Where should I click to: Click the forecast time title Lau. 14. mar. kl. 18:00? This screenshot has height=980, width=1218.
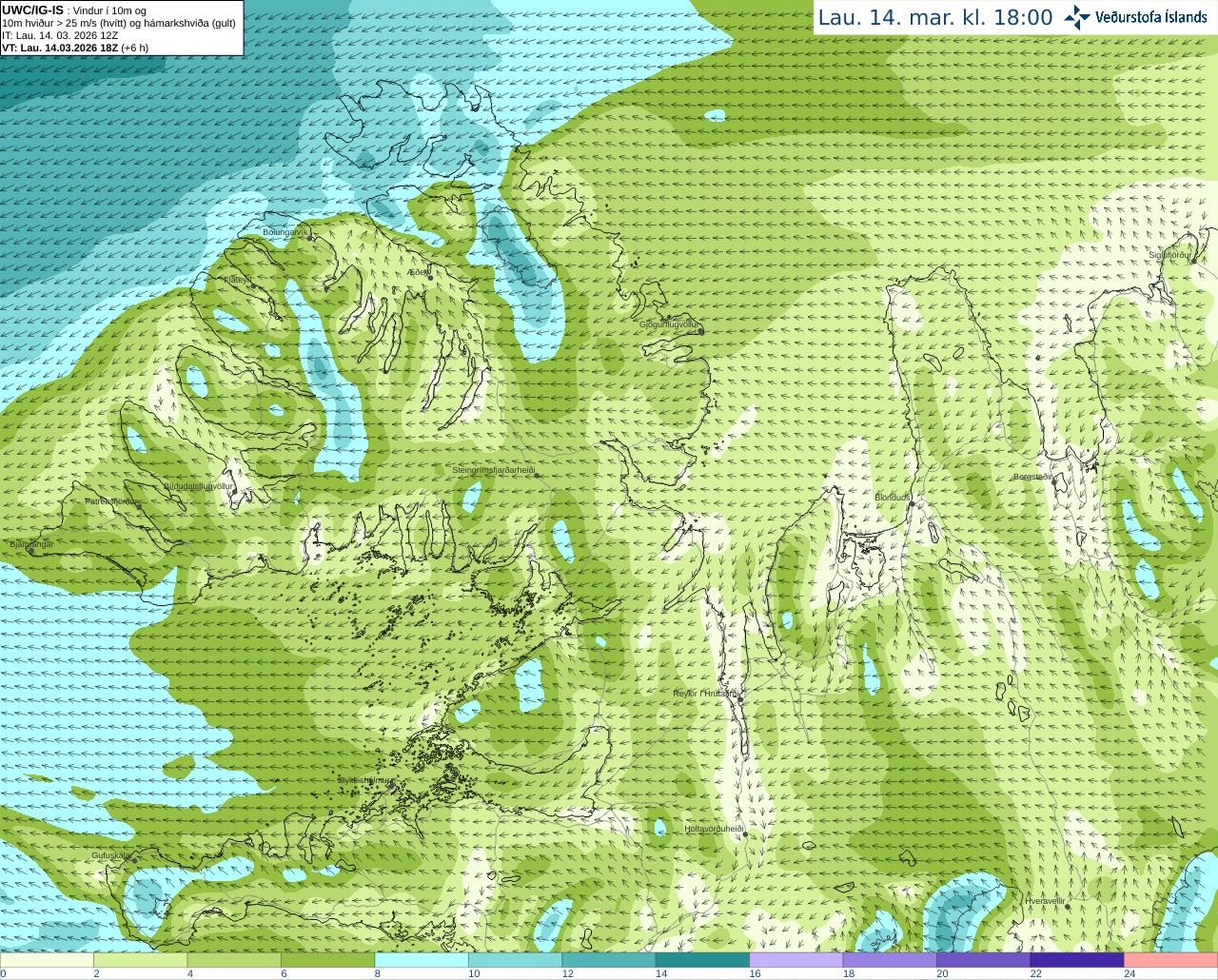pyautogui.click(x=935, y=17)
